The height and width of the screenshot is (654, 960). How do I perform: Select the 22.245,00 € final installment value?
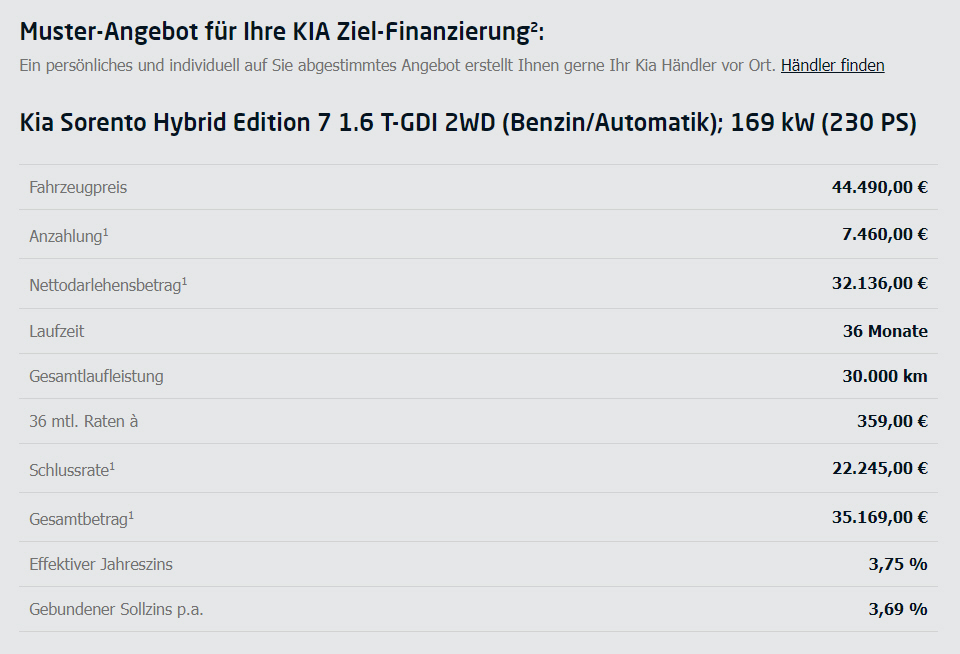pos(880,468)
